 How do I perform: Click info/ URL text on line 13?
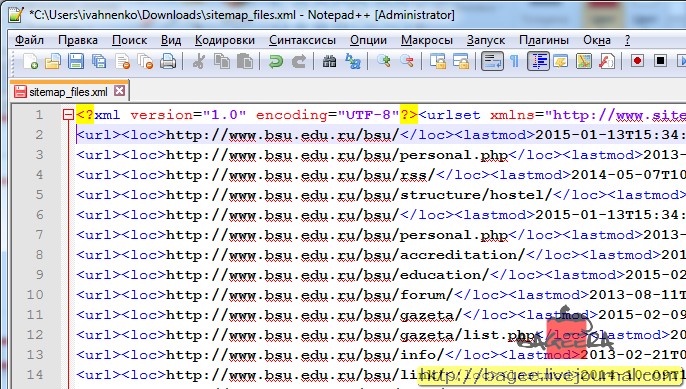tap(422, 354)
